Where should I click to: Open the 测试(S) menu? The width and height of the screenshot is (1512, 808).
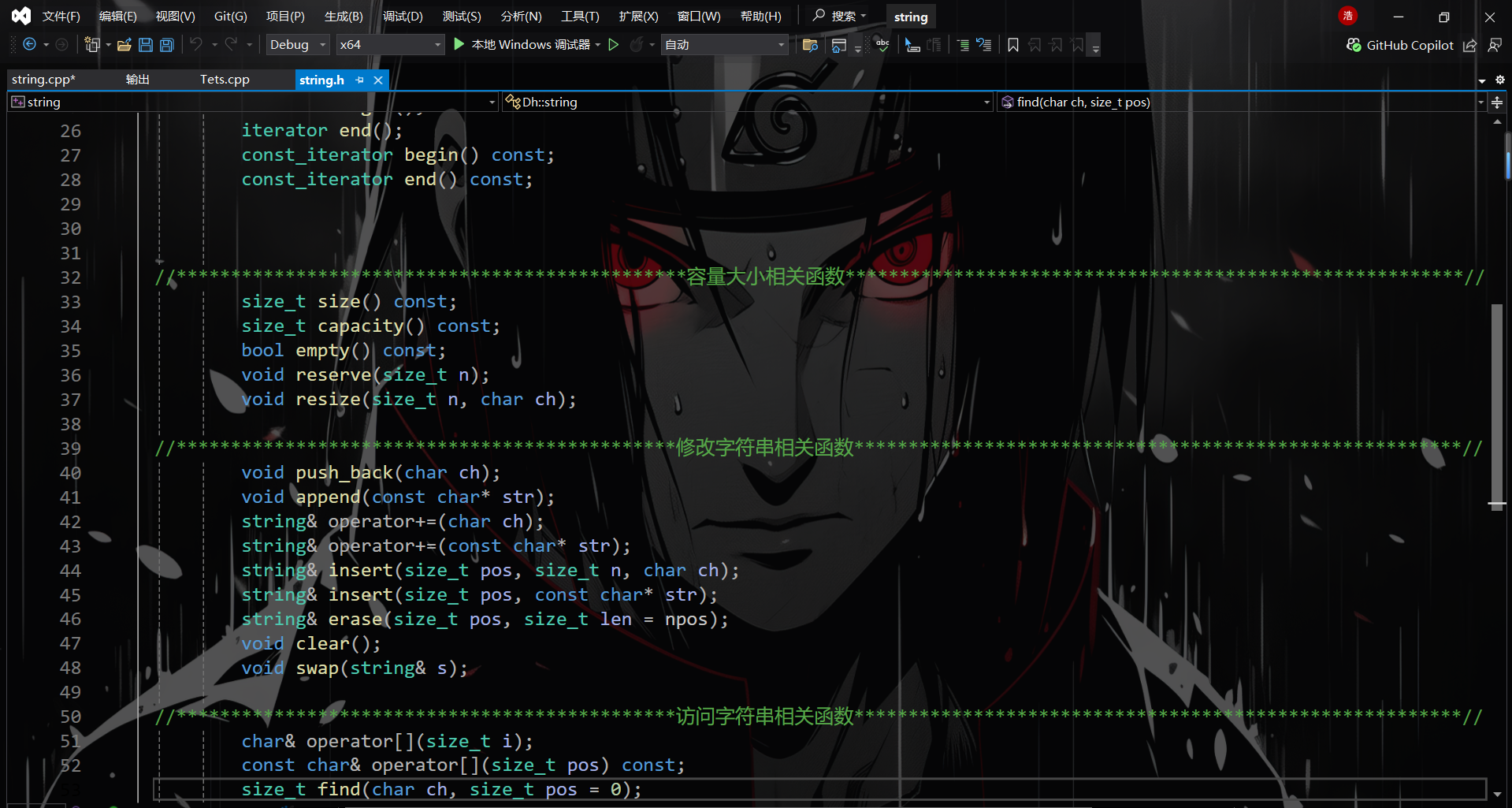click(462, 17)
